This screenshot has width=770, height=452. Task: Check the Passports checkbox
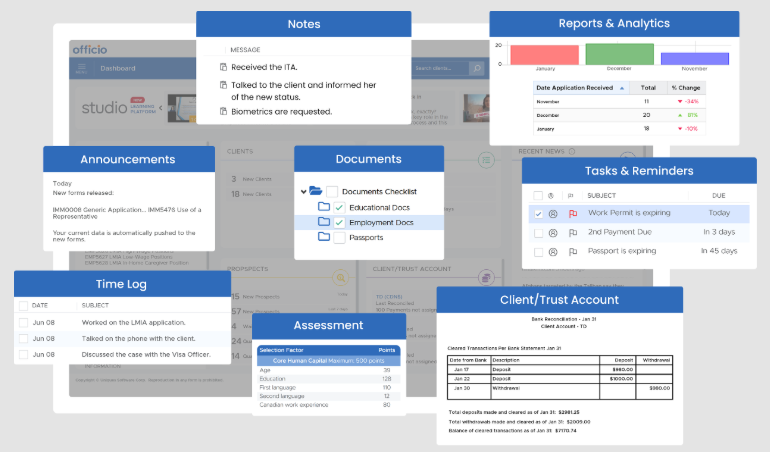(x=339, y=238)
